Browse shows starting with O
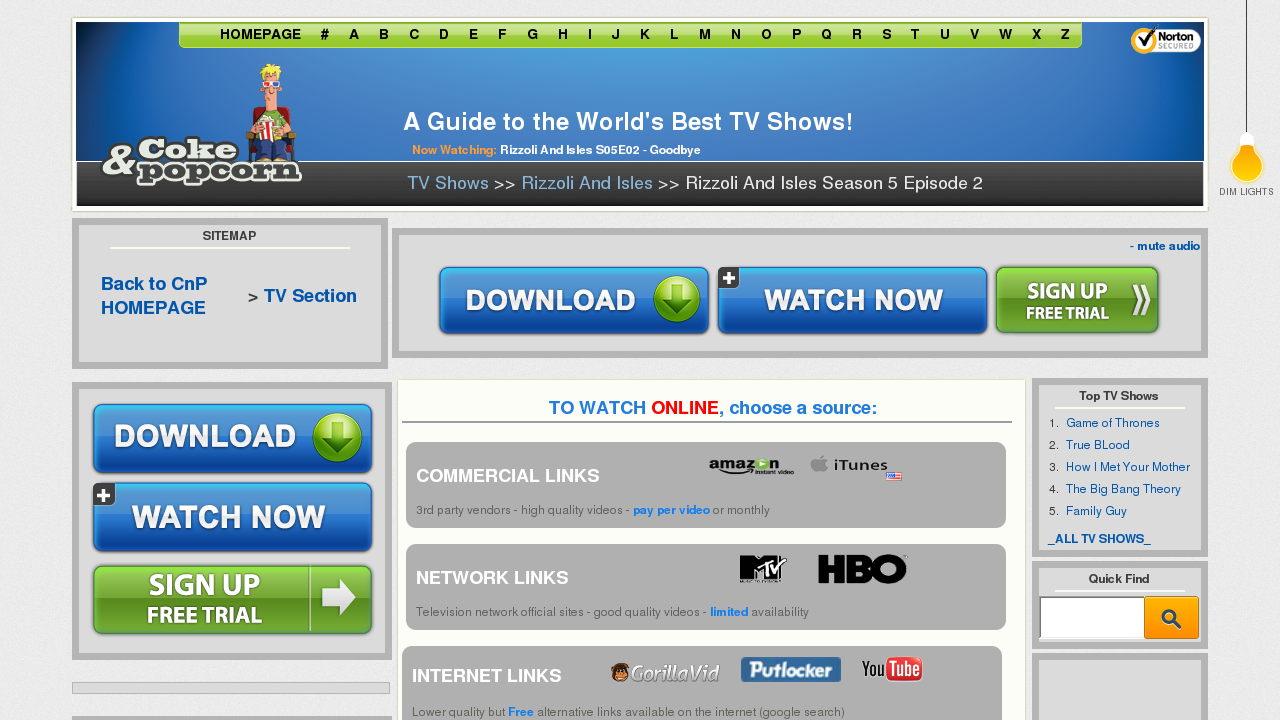1280x720 pixels. (x=766, y=34)
